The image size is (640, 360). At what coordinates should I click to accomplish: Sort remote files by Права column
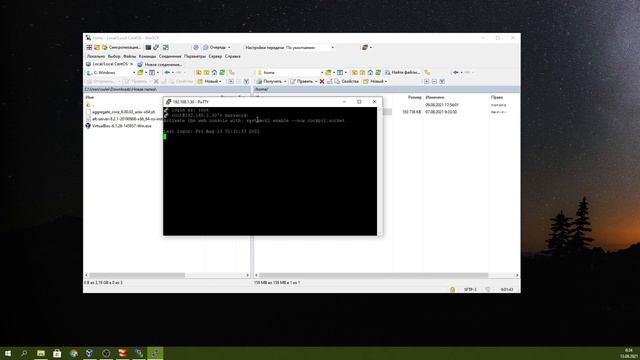pos(497,98)
